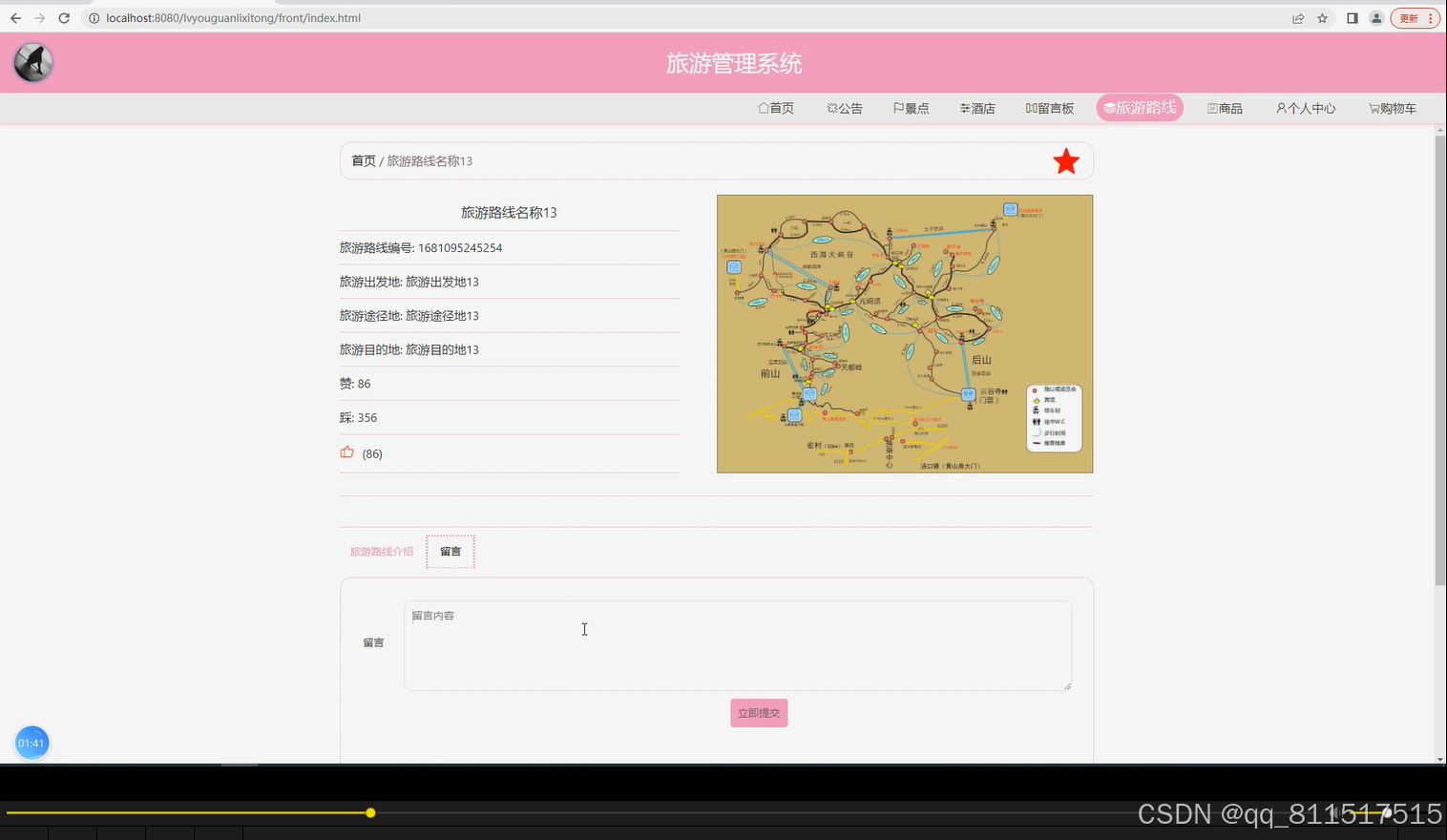Open the 留言 comments tab
Image resolution: width=1447 pixels, height=840 pixels.
tap(450, 551)
